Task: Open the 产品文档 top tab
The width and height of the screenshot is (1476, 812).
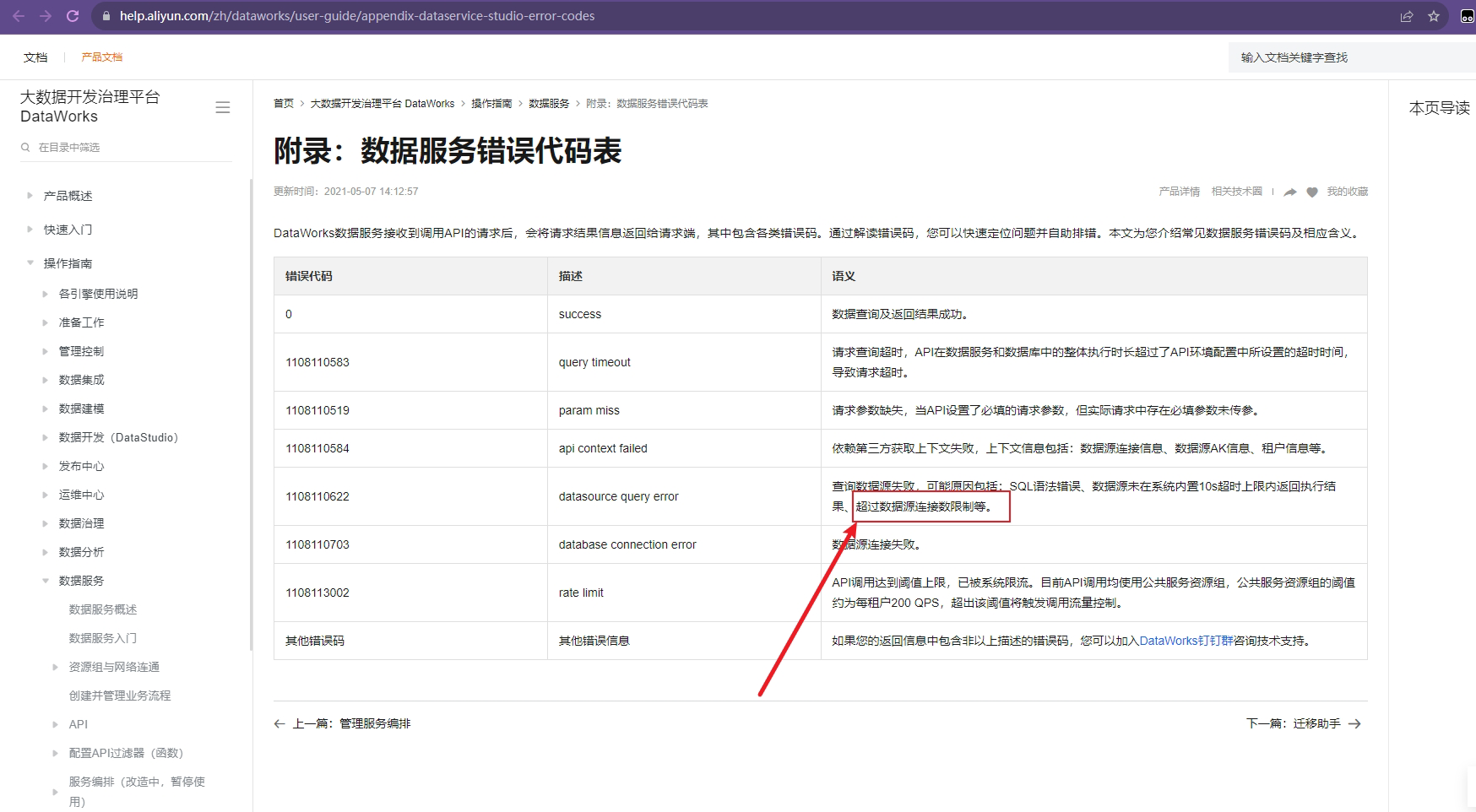Action: pos(102,57)
